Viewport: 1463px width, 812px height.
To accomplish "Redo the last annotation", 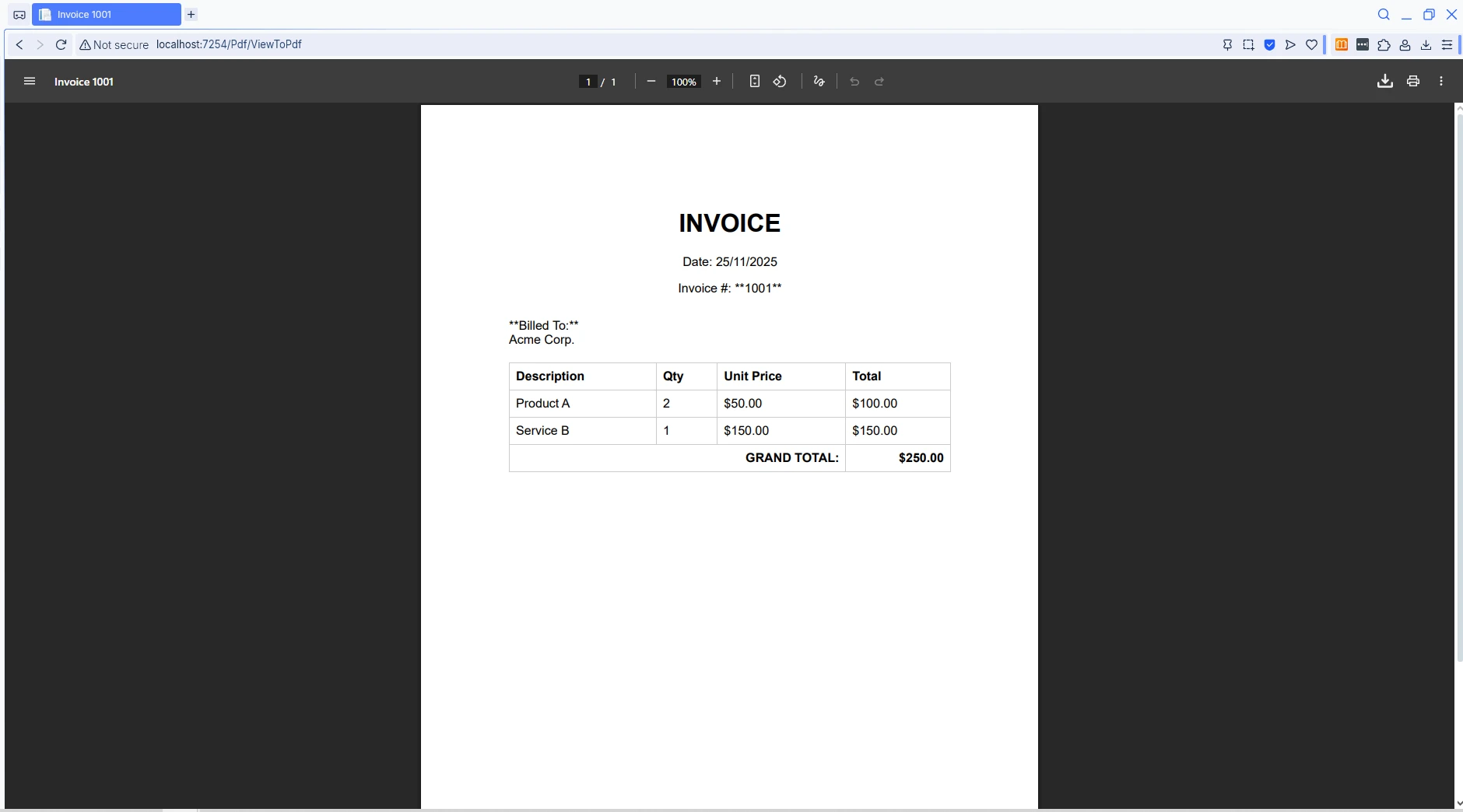I will click(x=880, y=81).
